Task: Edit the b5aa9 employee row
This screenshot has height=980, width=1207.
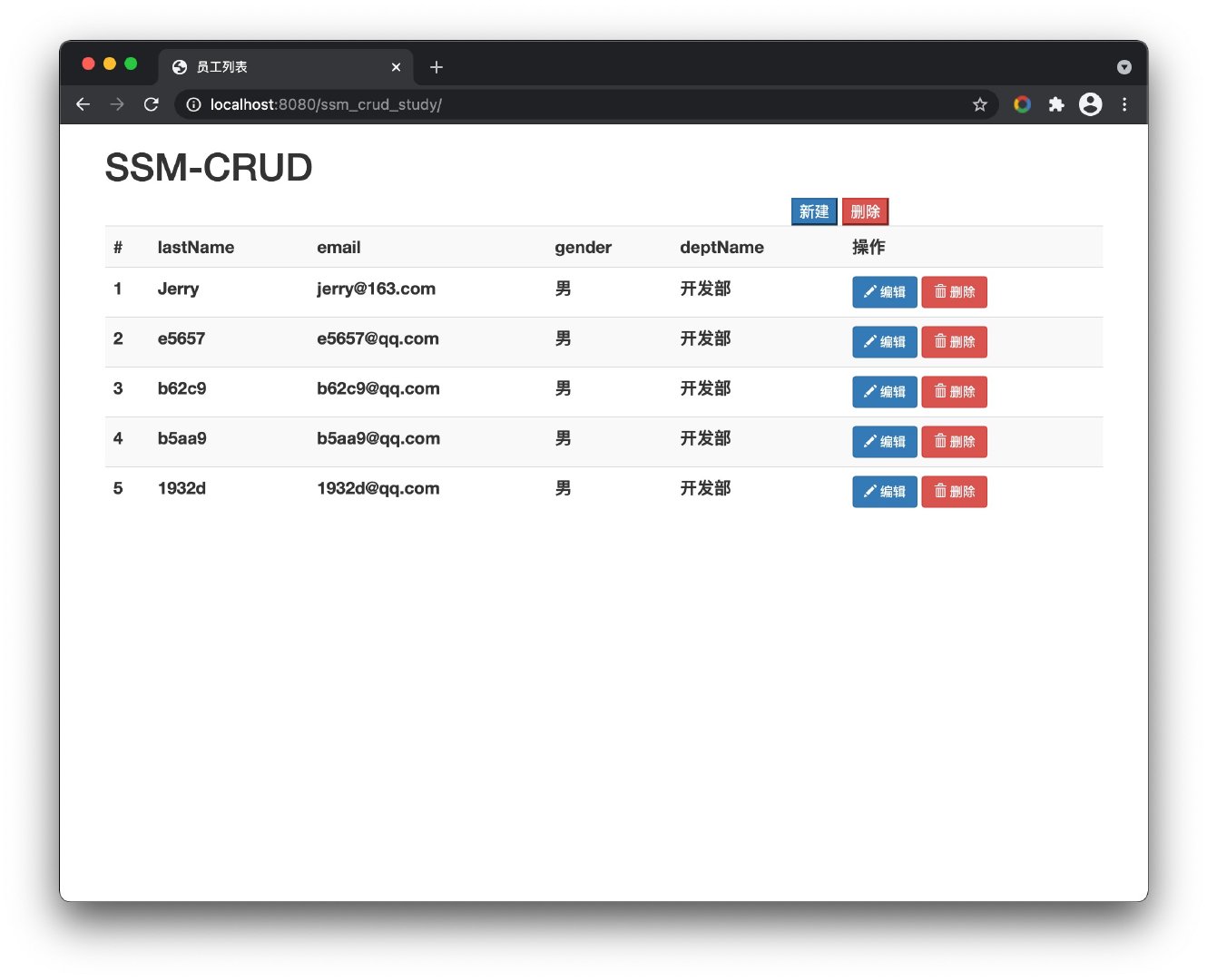Action: (x=885, y=442)
